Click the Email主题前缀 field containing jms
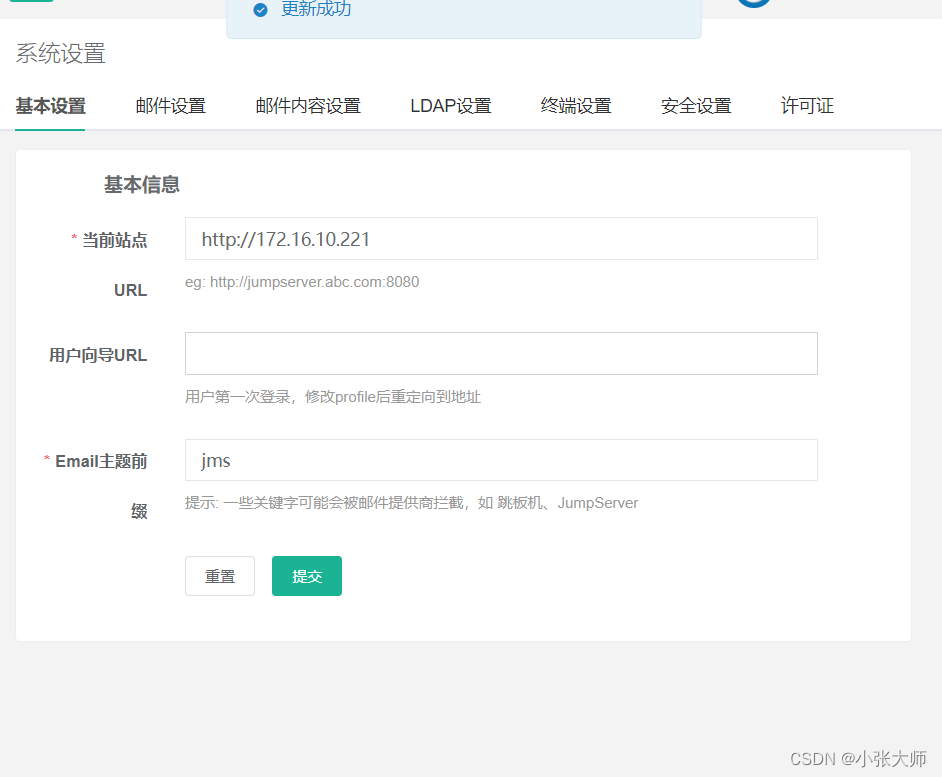942x777 pixels. point(501,460)
